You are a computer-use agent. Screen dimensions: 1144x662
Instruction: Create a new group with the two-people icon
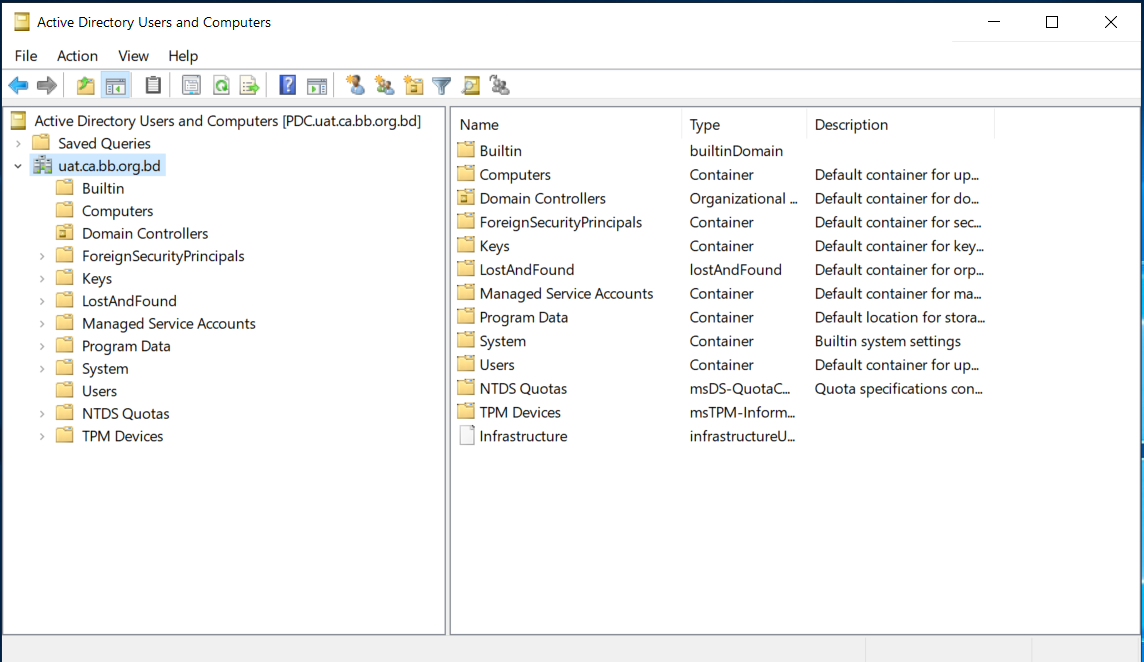(x=384, y=85)
